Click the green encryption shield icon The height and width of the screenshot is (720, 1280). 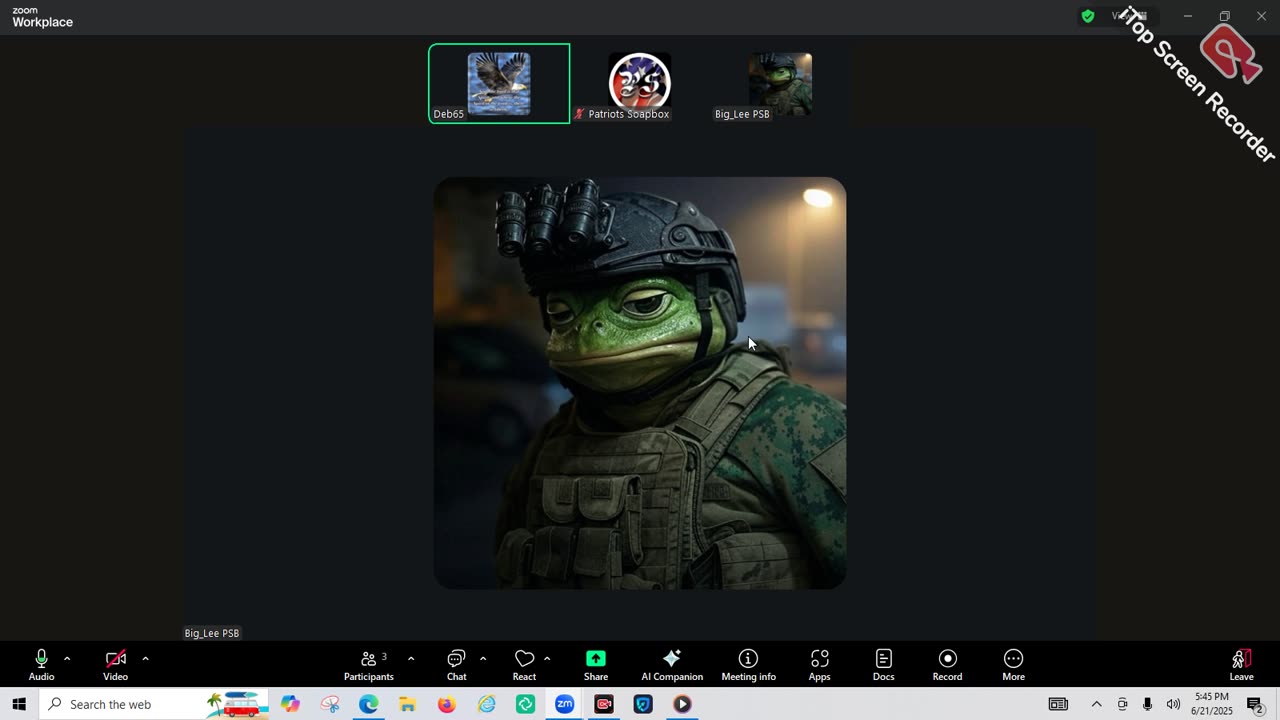click(x=1087, y=16)
